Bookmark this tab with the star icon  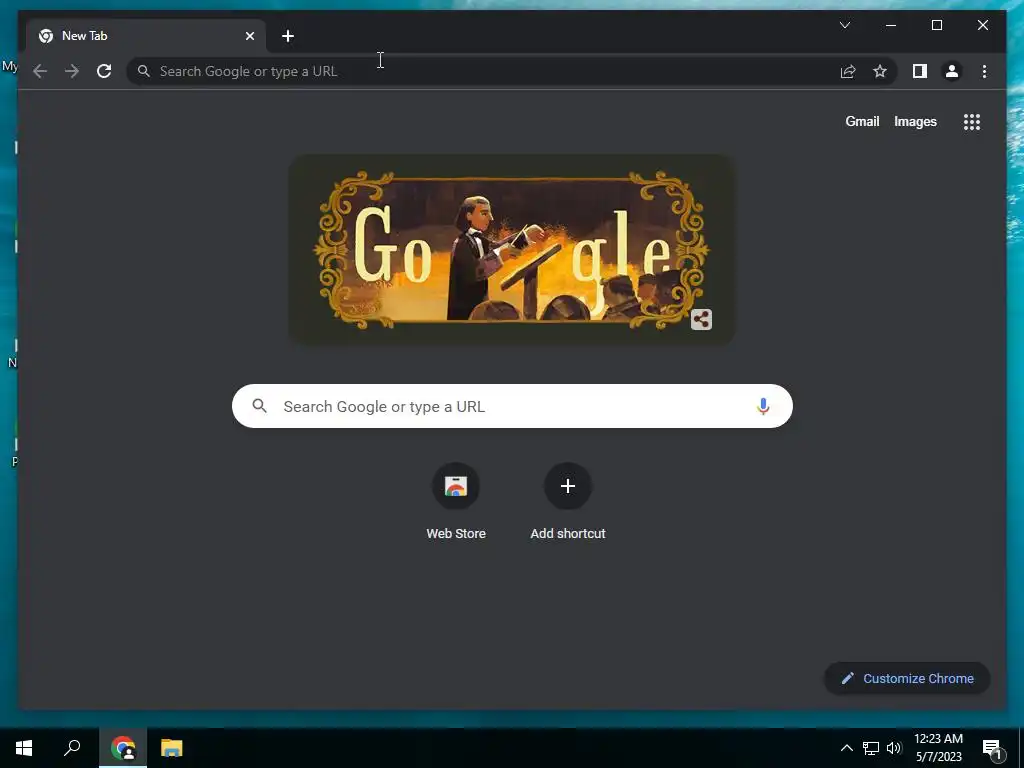pos(880,71)
